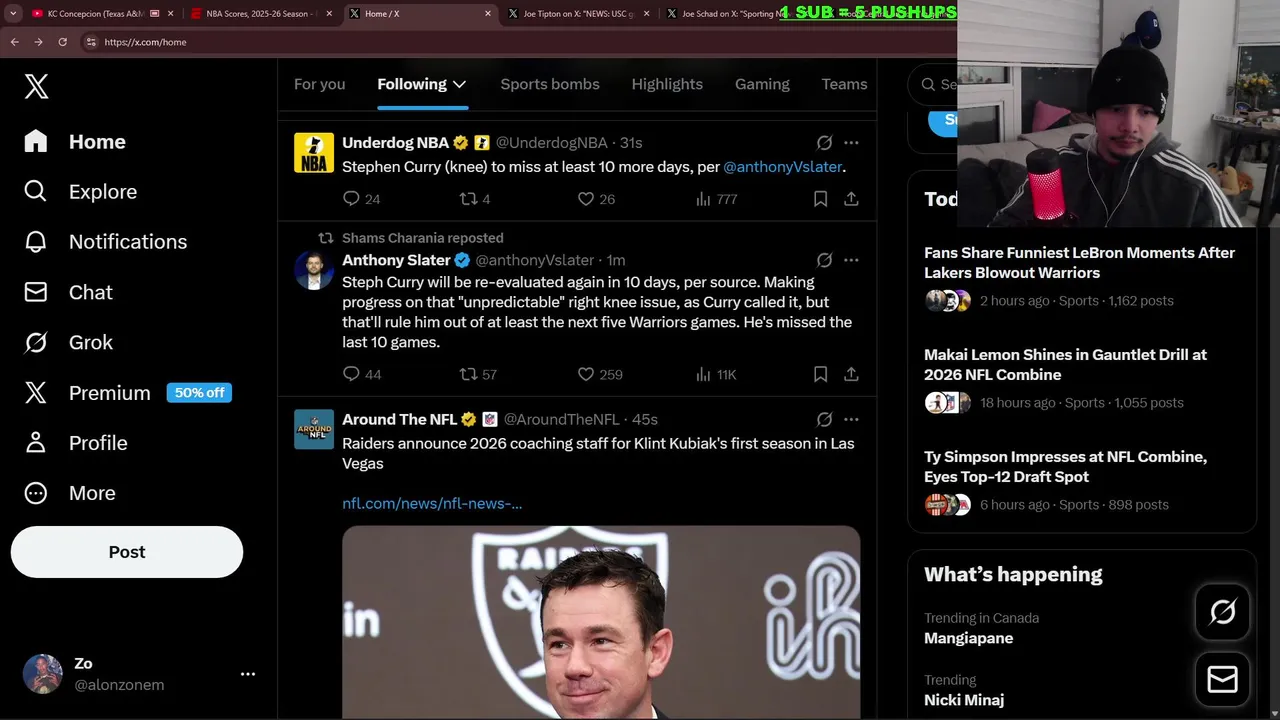Image resolution: width=1280 pixels, height=720 pixels.
Task: Open more options on Around The NFL post
Action: [x=851, y=420]
